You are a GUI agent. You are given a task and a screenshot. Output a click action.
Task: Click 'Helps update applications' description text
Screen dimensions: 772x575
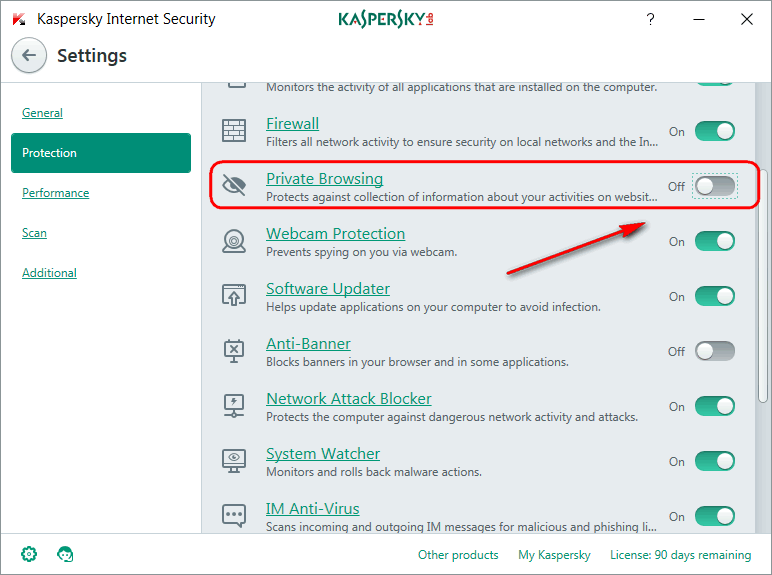pyautogui.click(x=433, y=307)
